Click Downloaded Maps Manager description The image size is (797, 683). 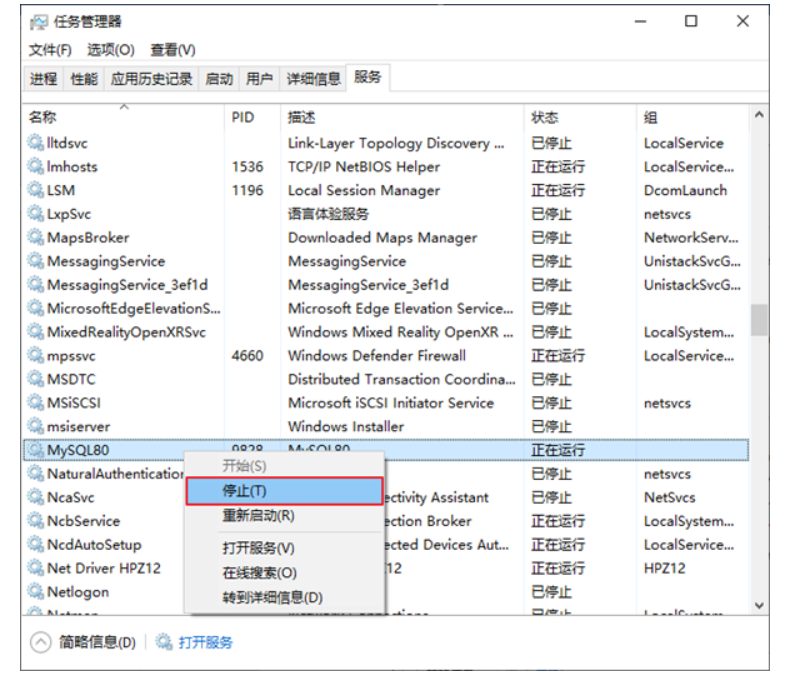(x=382, y=238)
